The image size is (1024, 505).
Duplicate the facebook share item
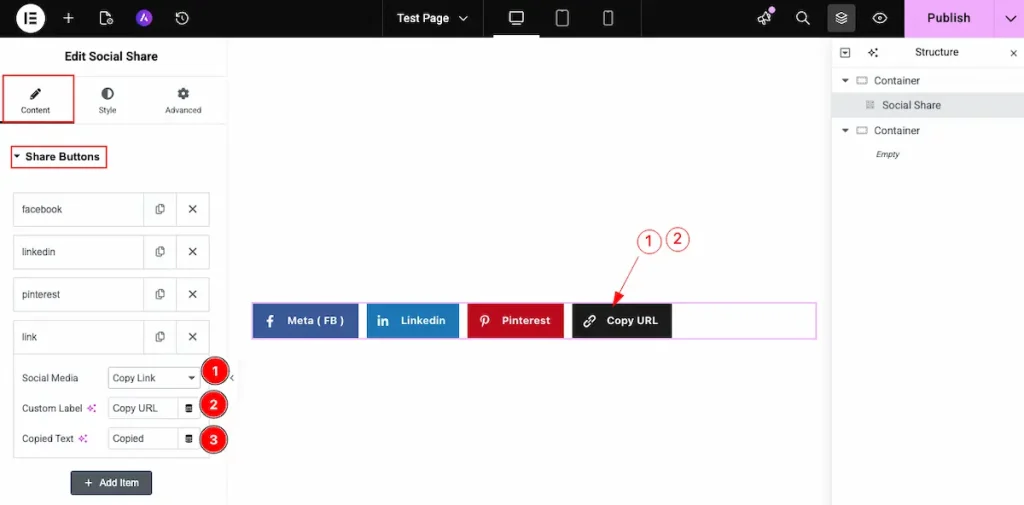pyautogui.click(x=160, y=210)
